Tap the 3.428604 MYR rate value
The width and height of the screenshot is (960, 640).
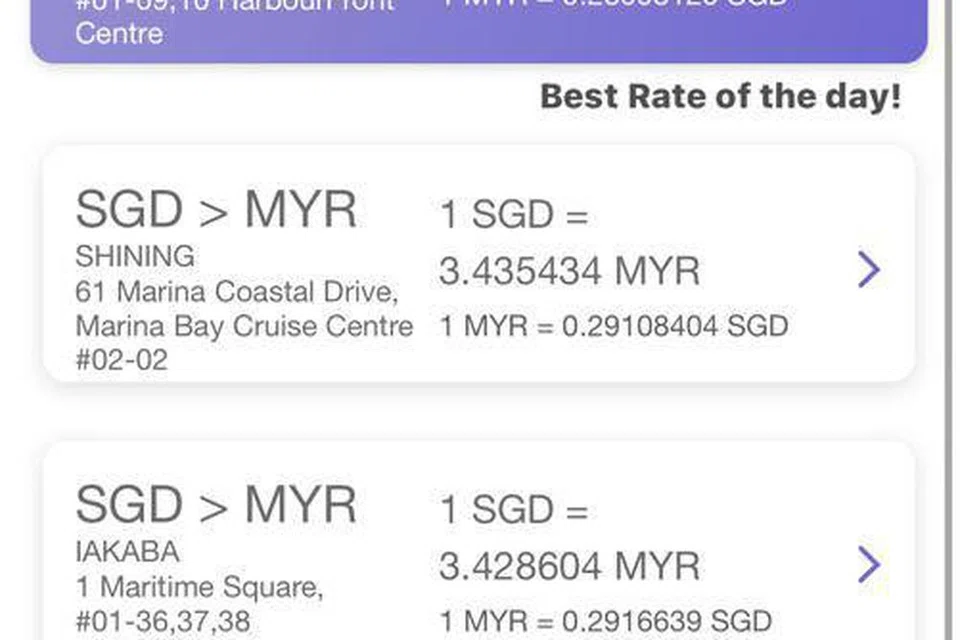569,566
